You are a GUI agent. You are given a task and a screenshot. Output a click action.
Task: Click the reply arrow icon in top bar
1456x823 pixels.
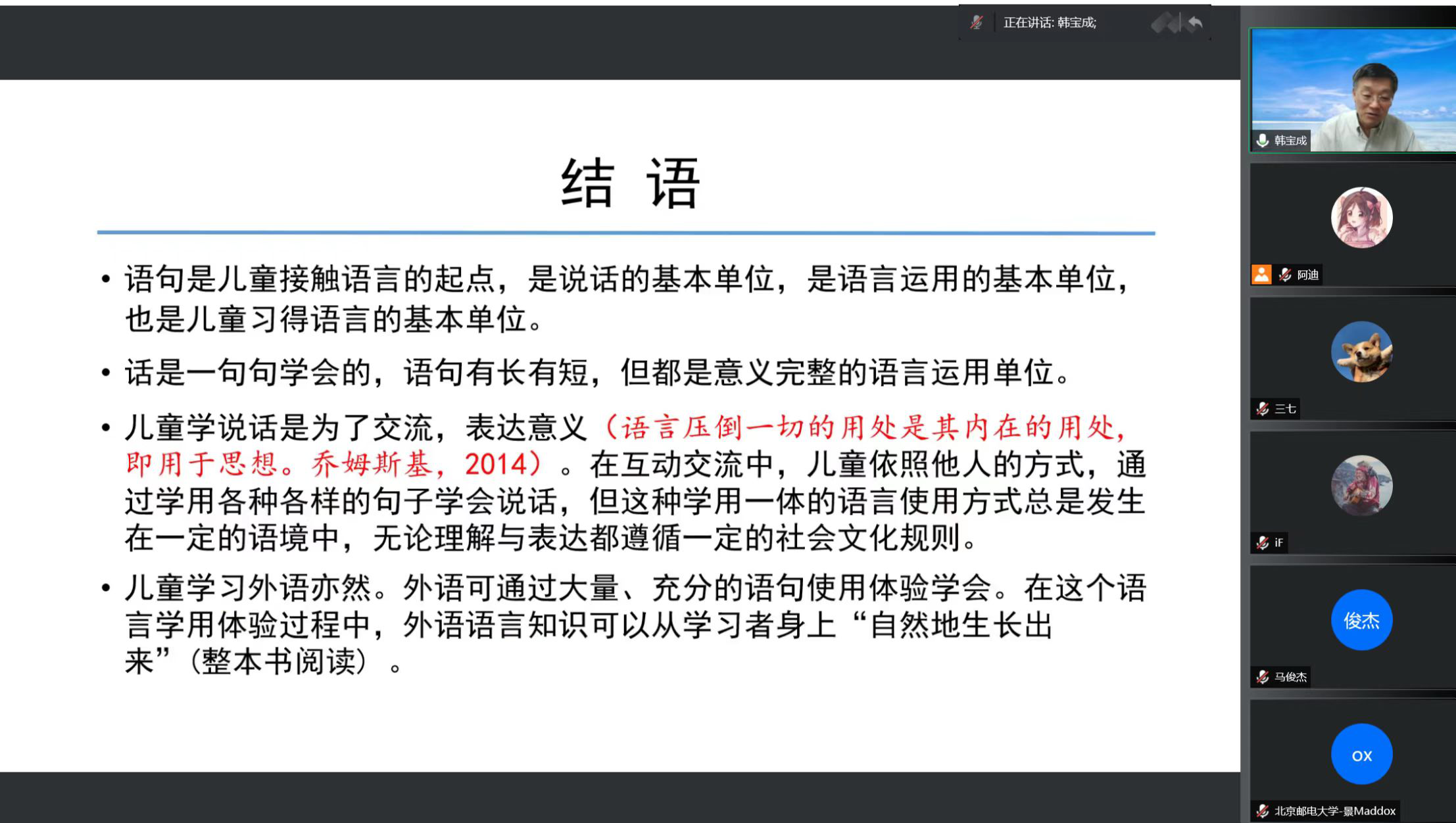(x=1196, y=23)
